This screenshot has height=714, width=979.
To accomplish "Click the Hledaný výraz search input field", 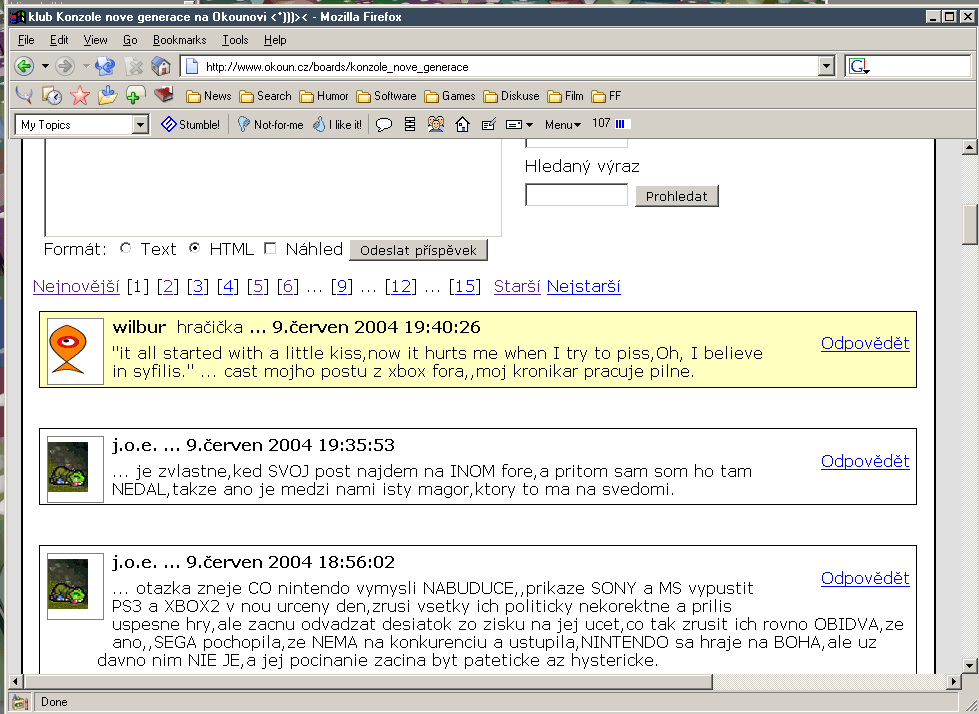I will pyautogui.click(x=576, y=195).
